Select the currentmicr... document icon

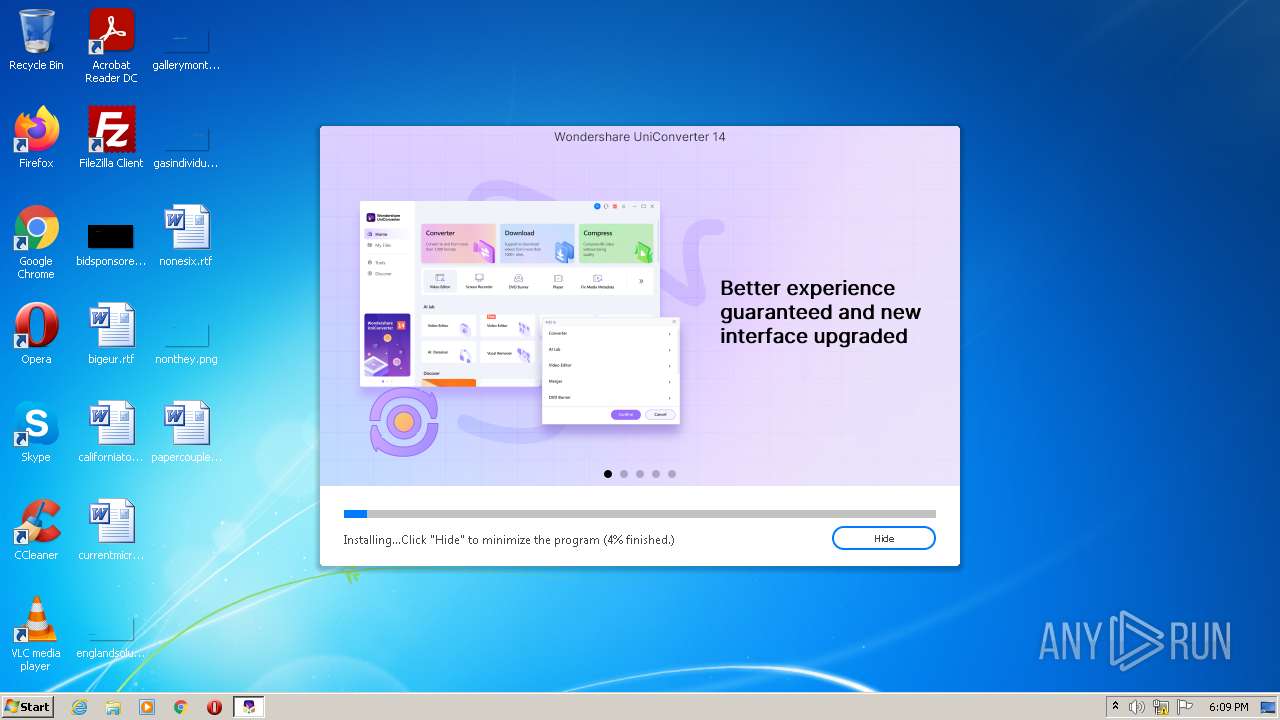pyautogui.click(x=111, y=530)
